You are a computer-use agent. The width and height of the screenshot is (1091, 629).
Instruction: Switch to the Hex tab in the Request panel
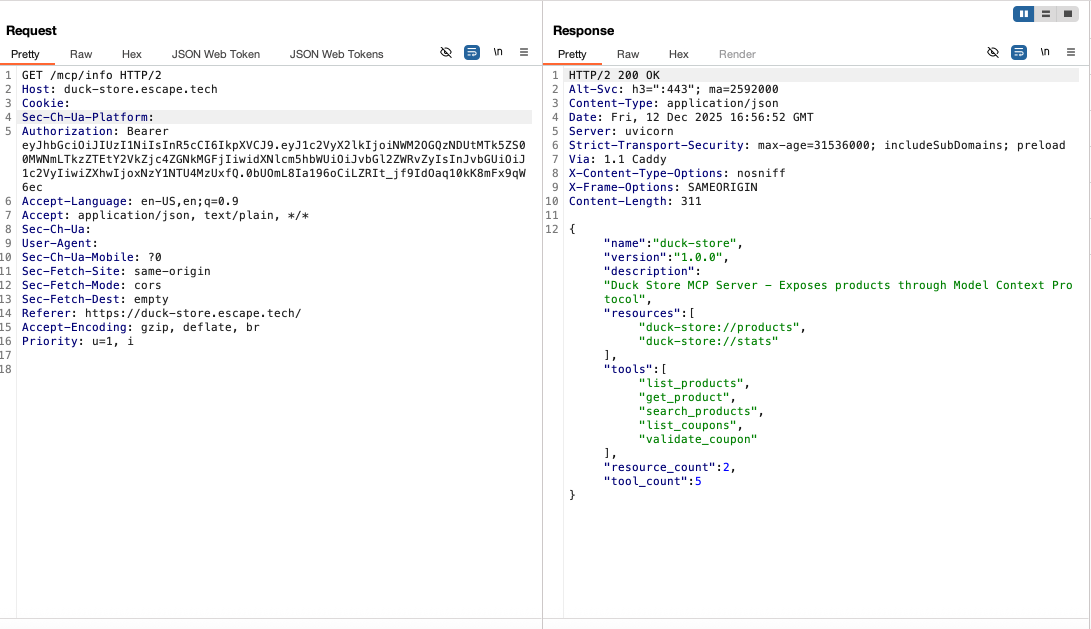131,54
